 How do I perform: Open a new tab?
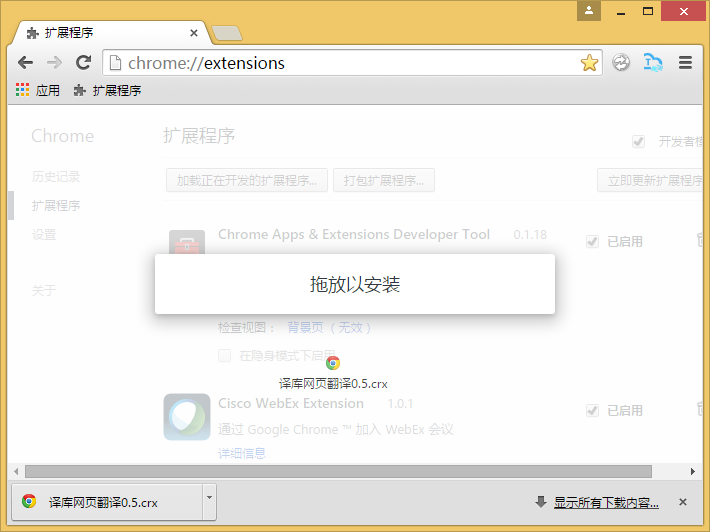coord(227,33)
